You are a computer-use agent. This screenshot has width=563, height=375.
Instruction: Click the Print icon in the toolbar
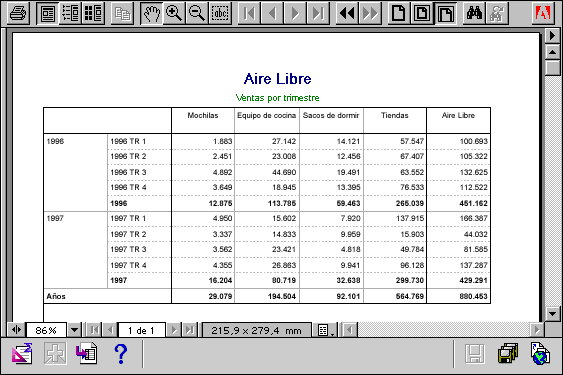click(18, 14)
